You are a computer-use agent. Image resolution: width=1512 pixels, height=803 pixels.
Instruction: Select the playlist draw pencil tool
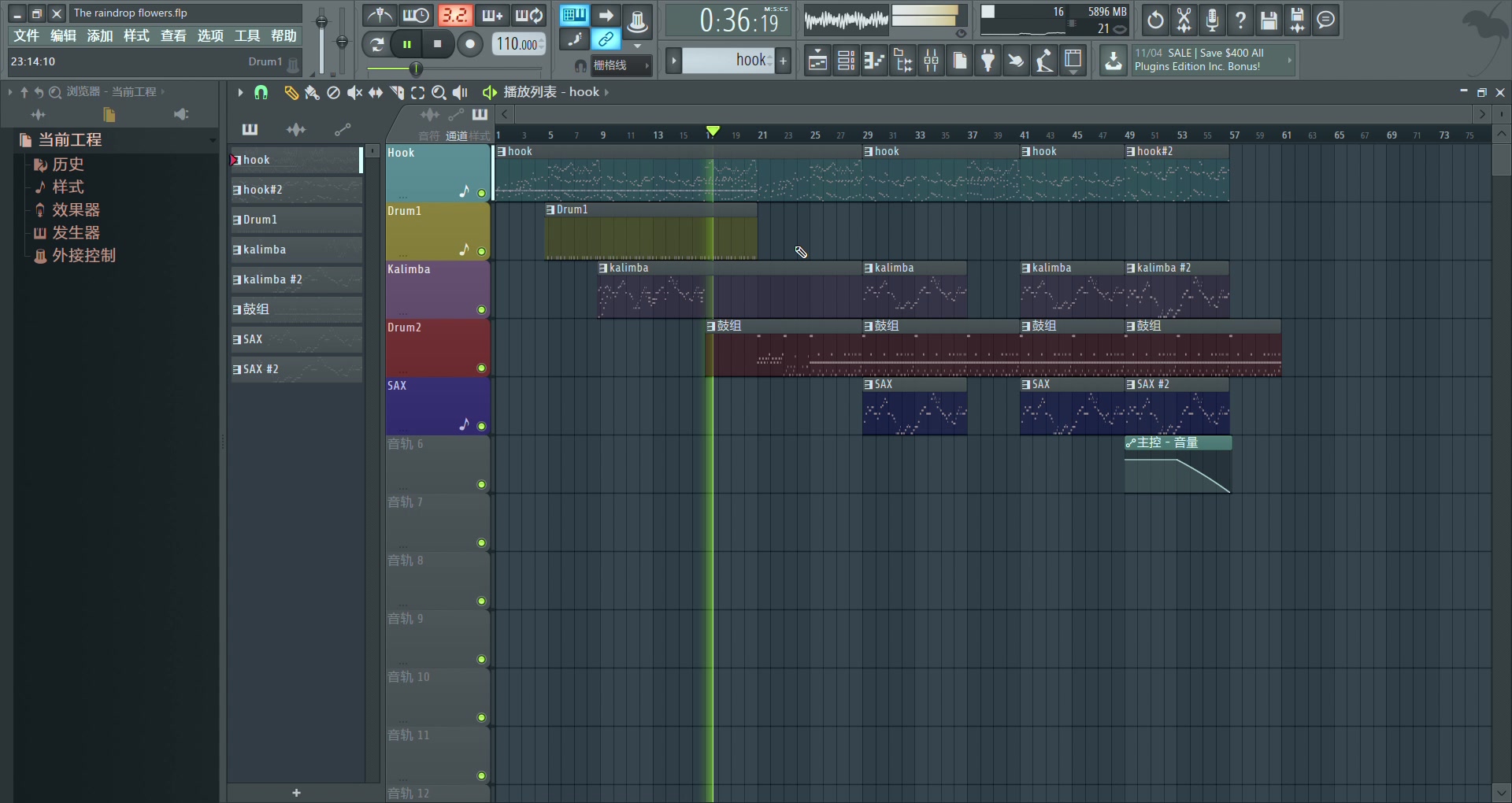291,93
